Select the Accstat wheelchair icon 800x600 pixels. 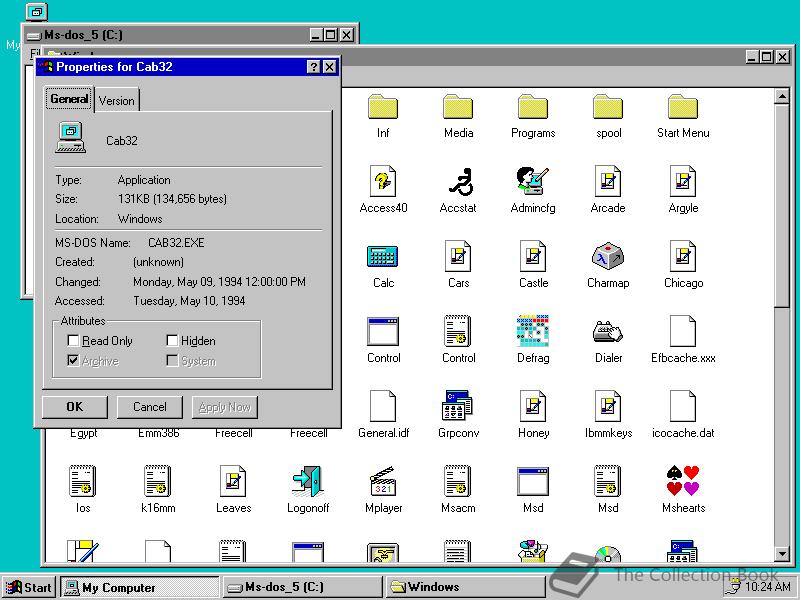[461, 182]
